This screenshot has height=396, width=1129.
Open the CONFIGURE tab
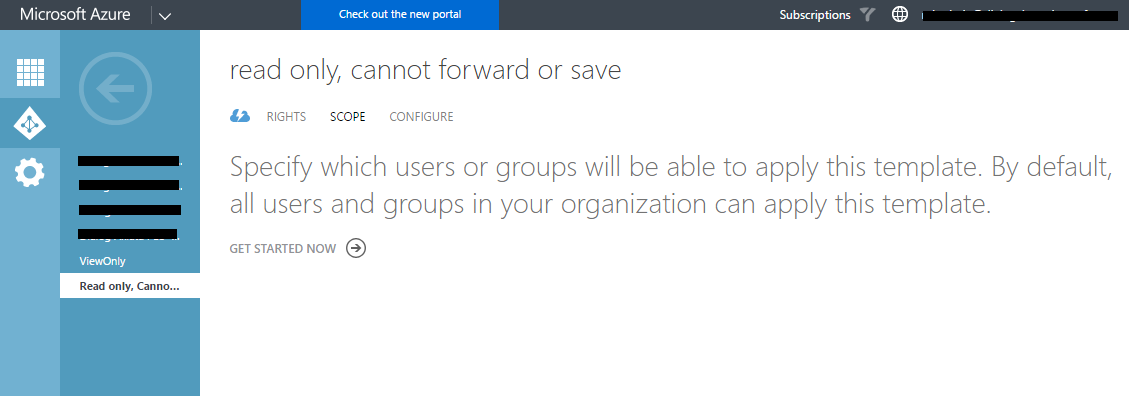pos(421,117)
